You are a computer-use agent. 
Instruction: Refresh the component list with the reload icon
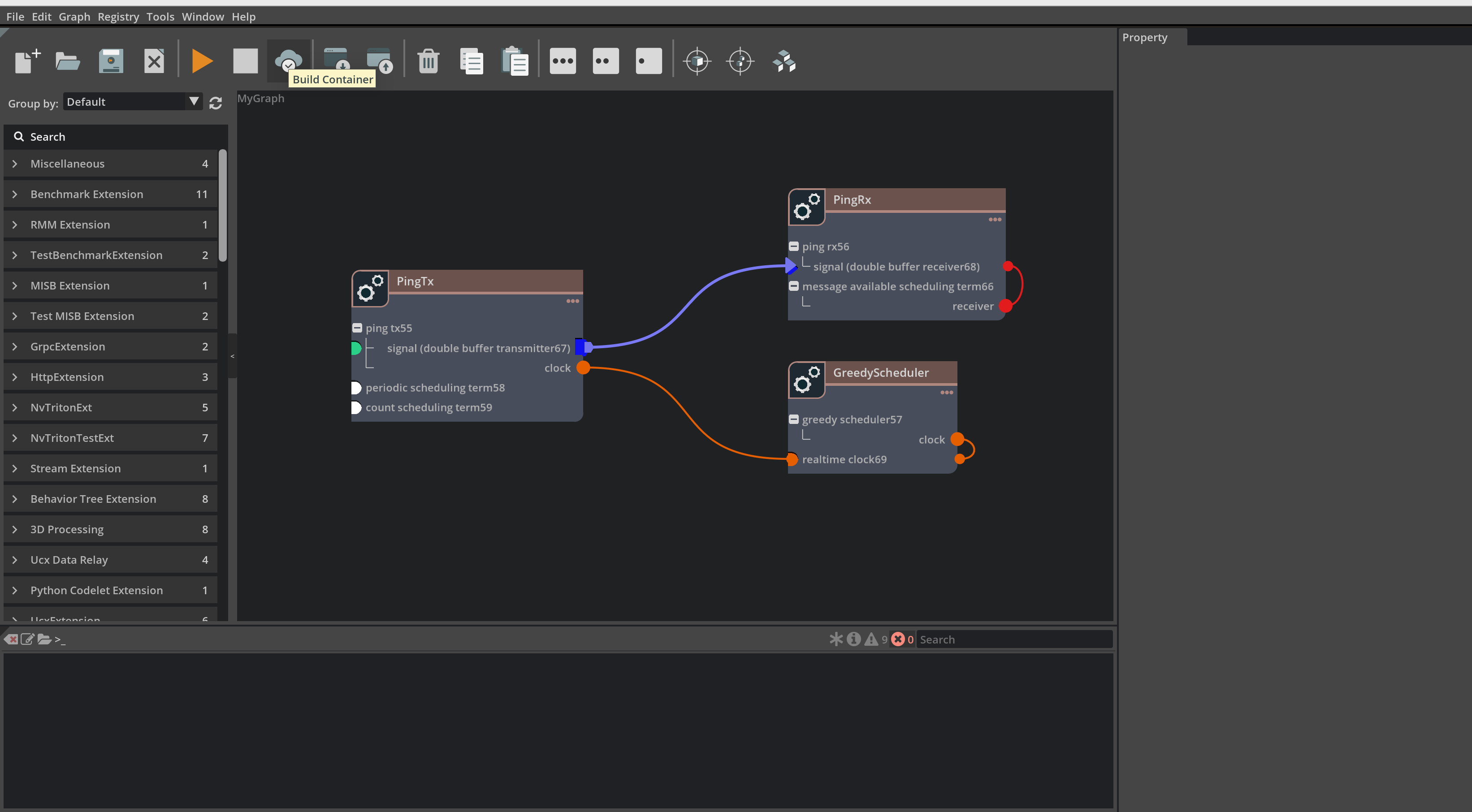(x=216, y=103)
